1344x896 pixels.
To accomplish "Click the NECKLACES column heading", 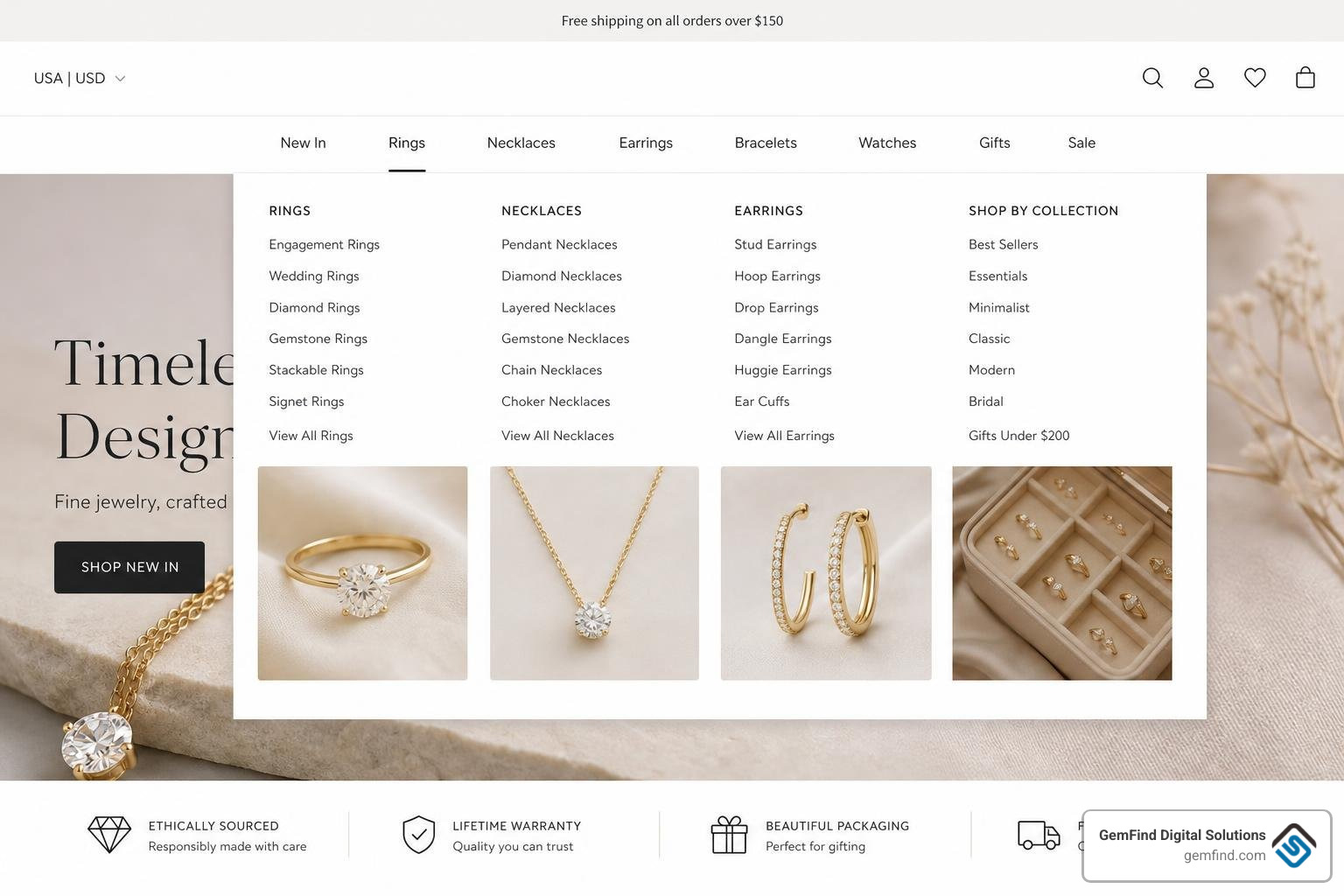I will 542,211.
